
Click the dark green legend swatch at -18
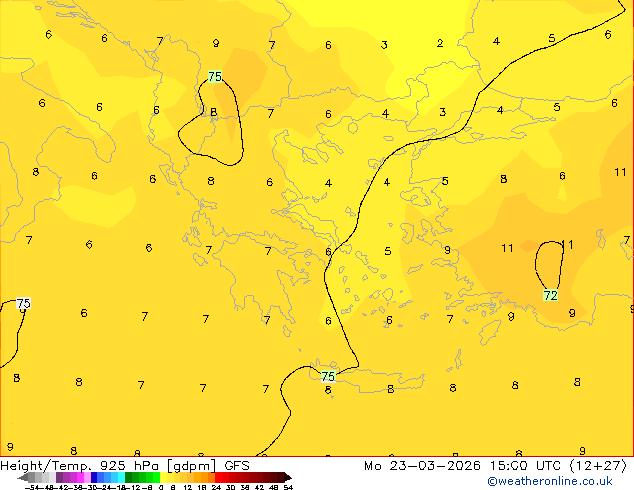129,477
